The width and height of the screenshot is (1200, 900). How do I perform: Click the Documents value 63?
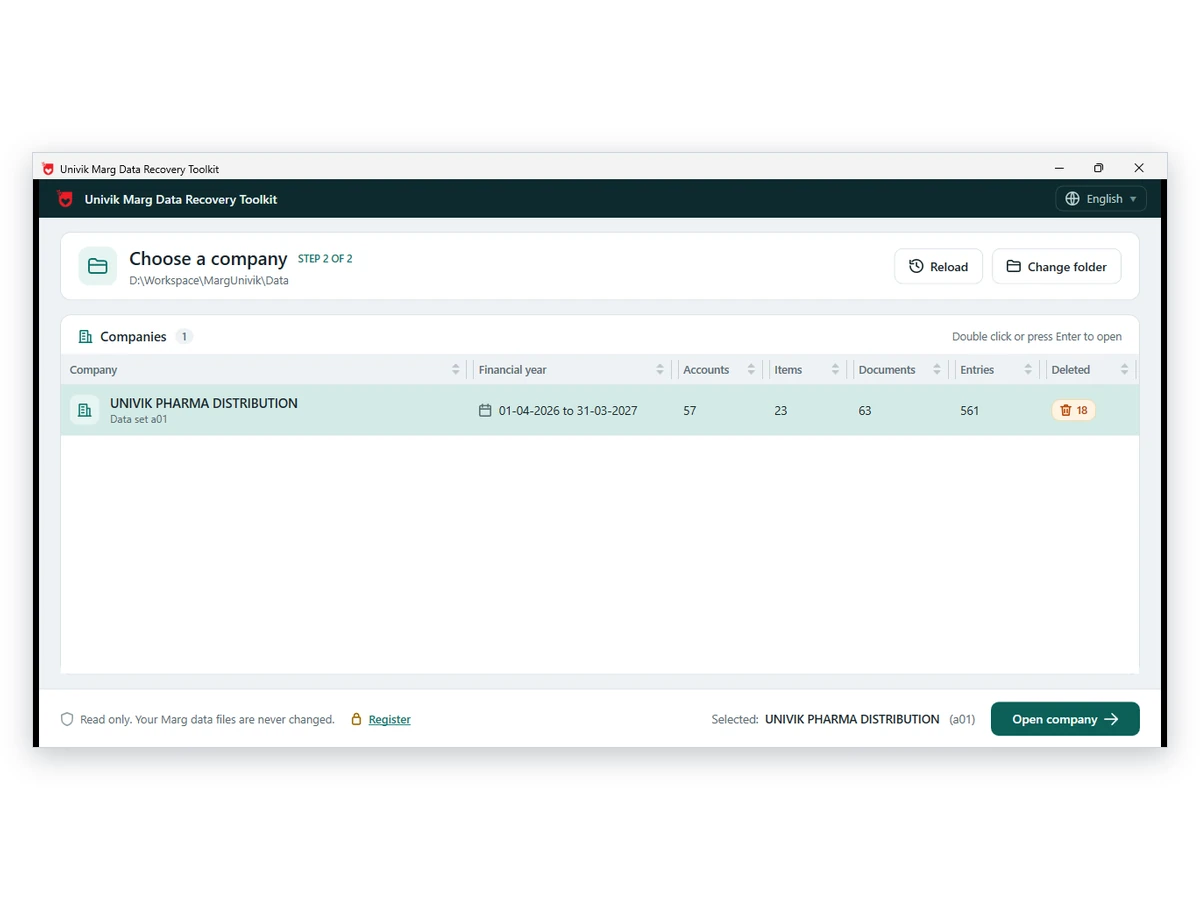(x=865, y=411)
